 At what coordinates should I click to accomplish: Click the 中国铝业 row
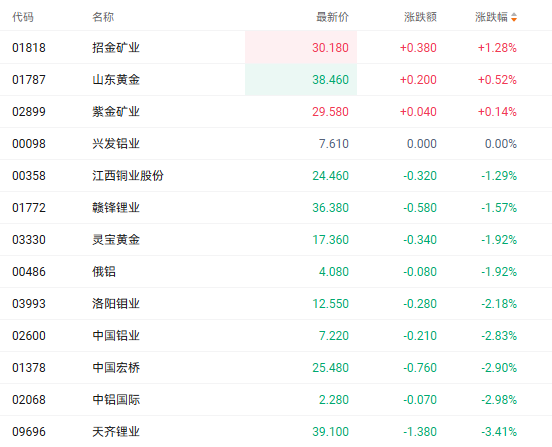pos(276,336)
